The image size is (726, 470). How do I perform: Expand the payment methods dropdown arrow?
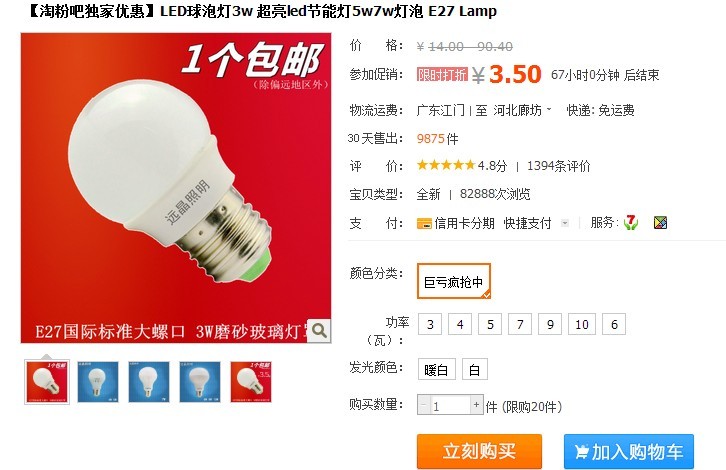(565, 223)
